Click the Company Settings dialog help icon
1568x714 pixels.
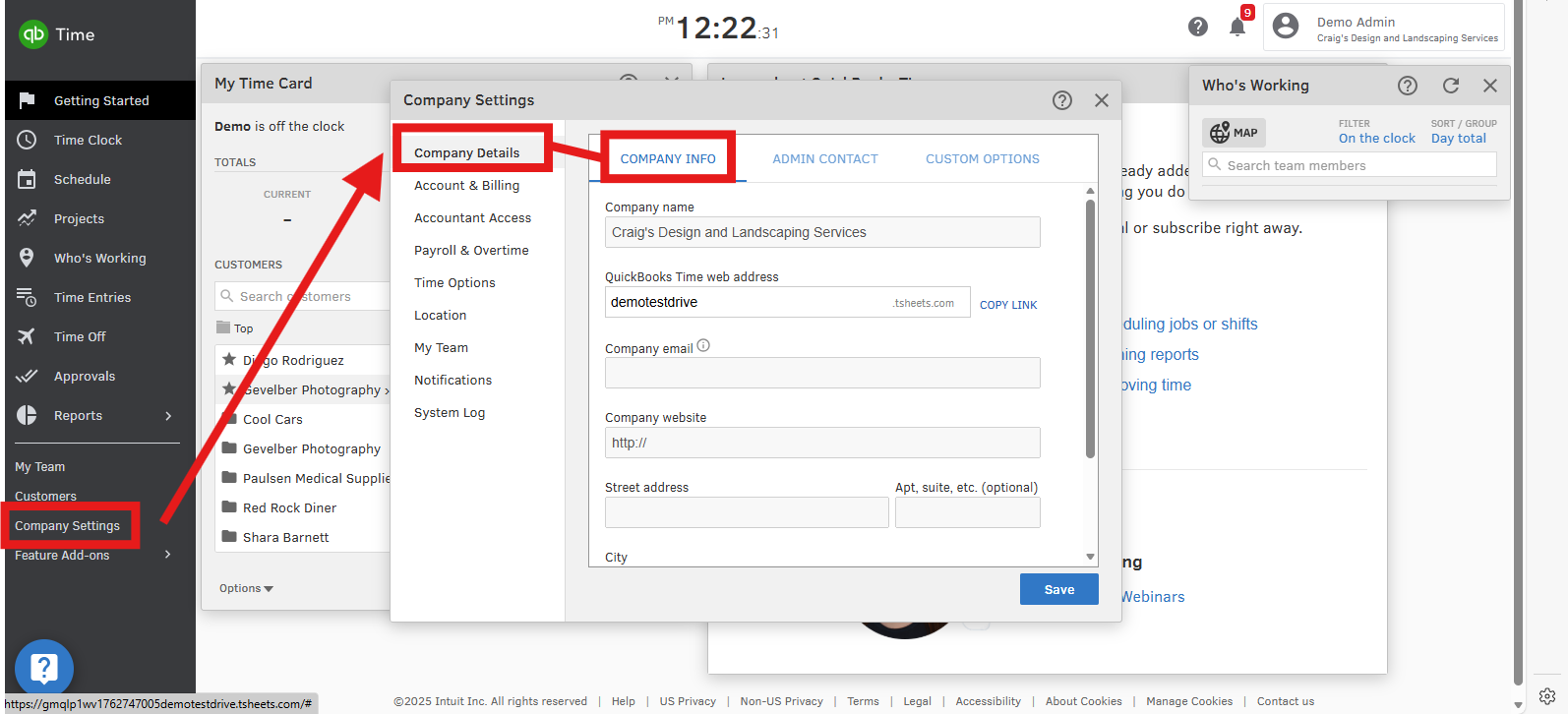1061,100
